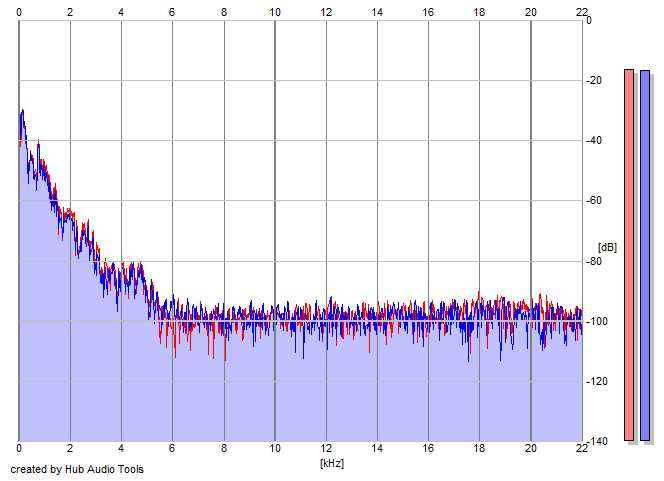Click the -120 dB axis label
Screen dimensions: 664x481
[596, 381]
